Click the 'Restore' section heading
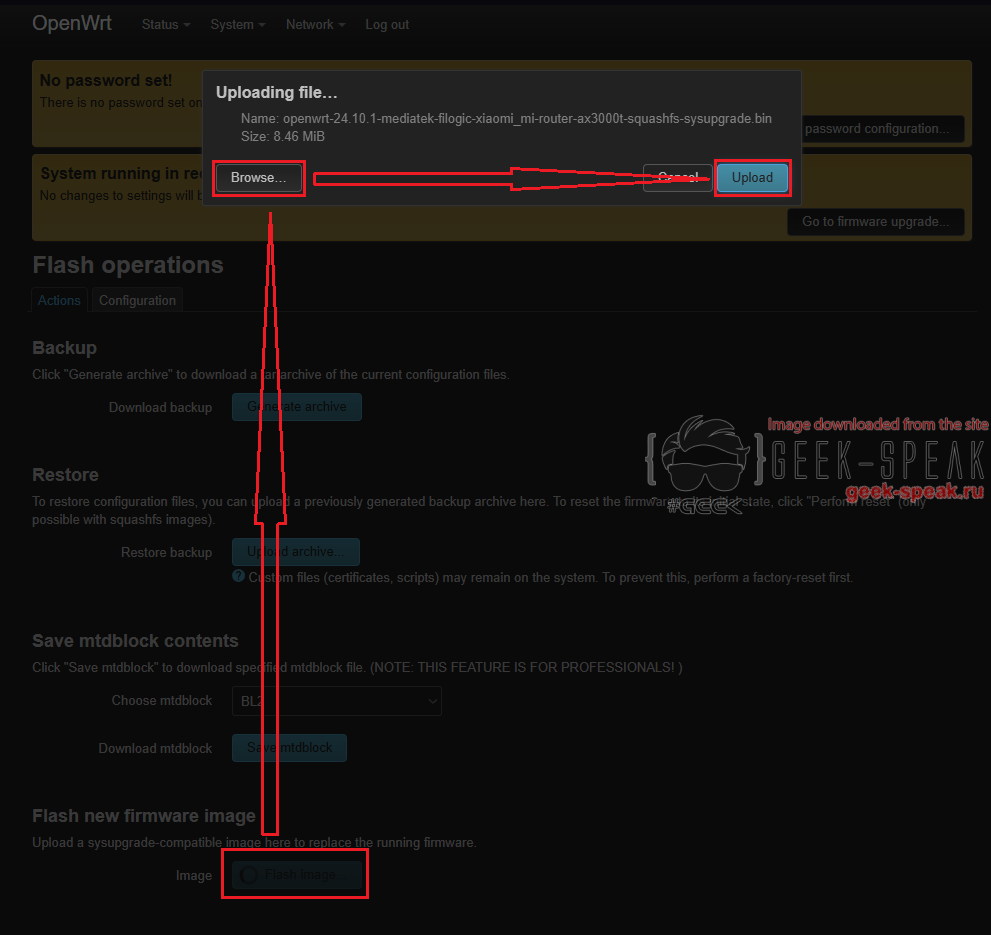Image resolution: width=991 pixels, height=935 pixels. click(x=65, y=475)
